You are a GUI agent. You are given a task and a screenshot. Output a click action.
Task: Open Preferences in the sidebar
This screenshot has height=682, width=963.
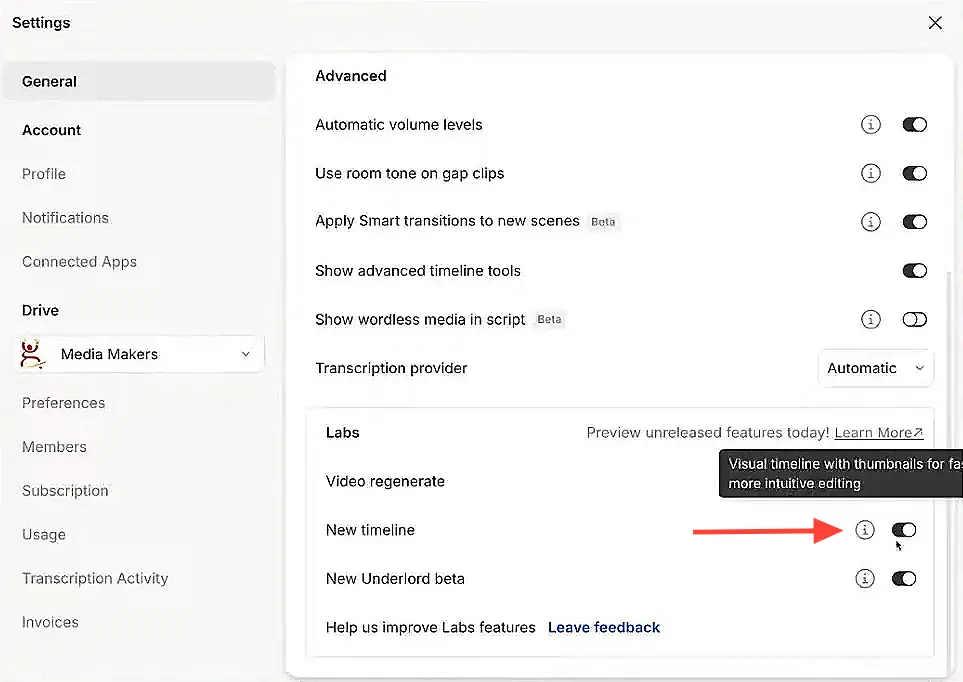click(x=63, y=403)
